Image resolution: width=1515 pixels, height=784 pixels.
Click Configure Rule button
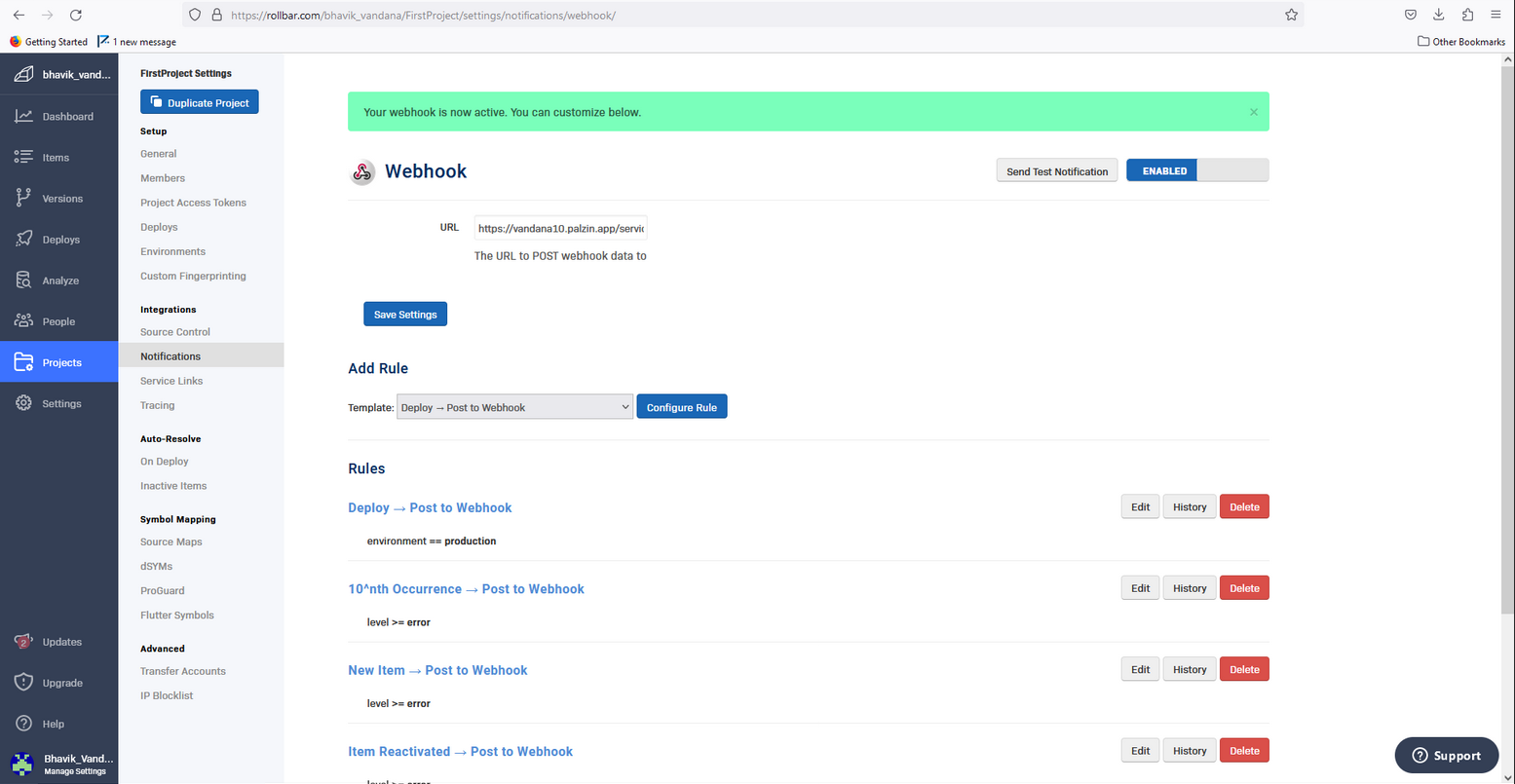pyautogui.click(x=682, y=407)
